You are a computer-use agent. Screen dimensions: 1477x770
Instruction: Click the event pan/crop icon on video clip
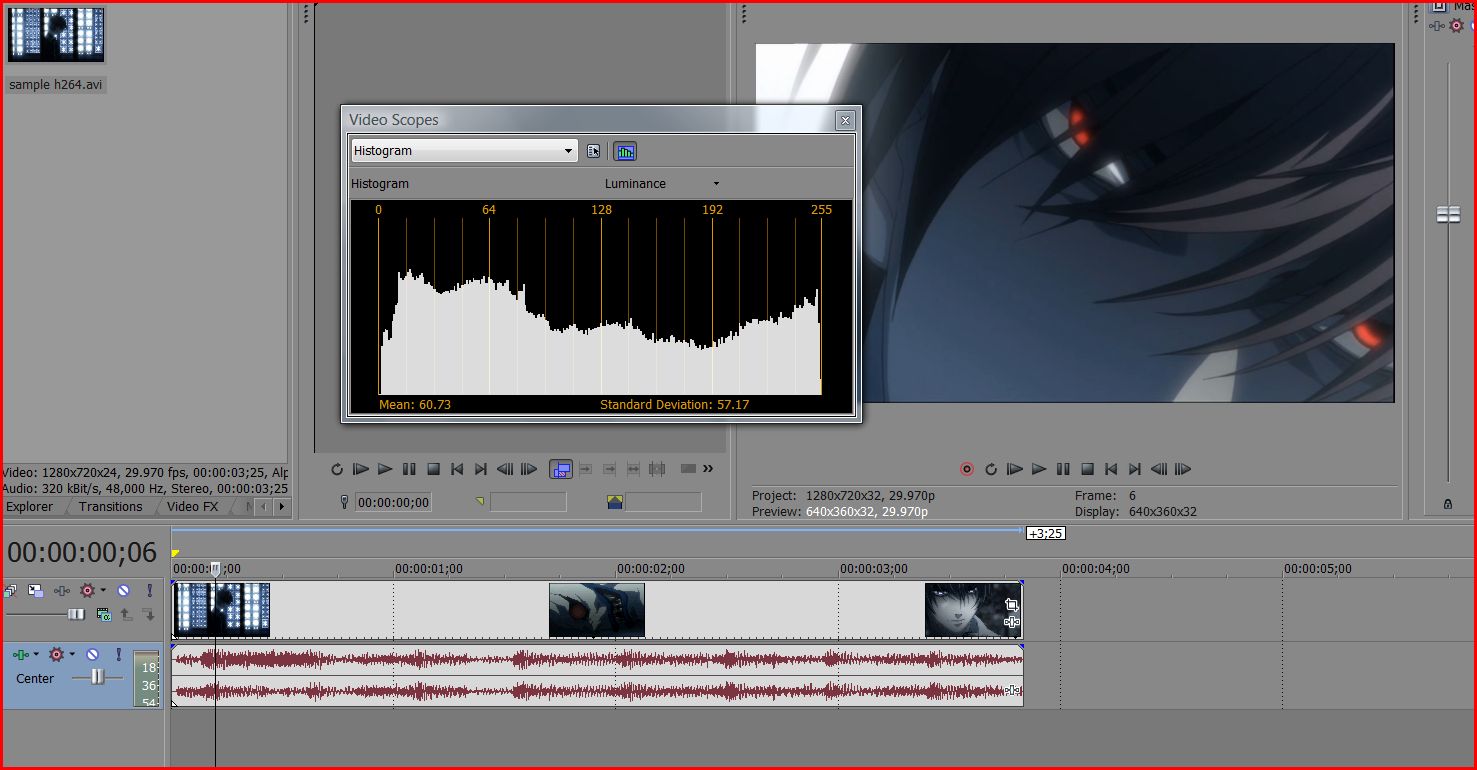[1011, 604]
